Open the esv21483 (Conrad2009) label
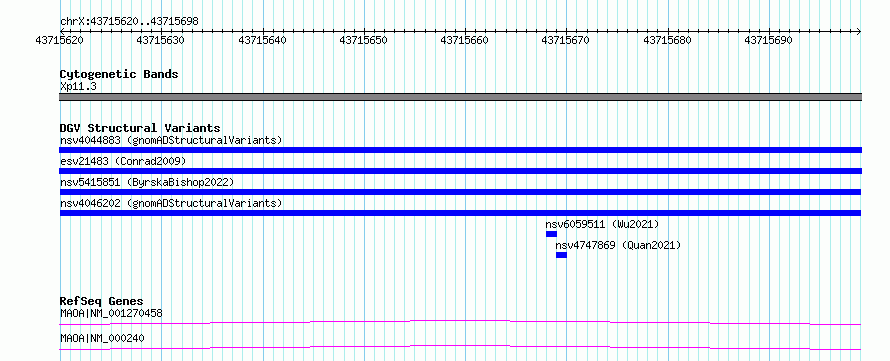The image size is (890, 361). [123, 161]
